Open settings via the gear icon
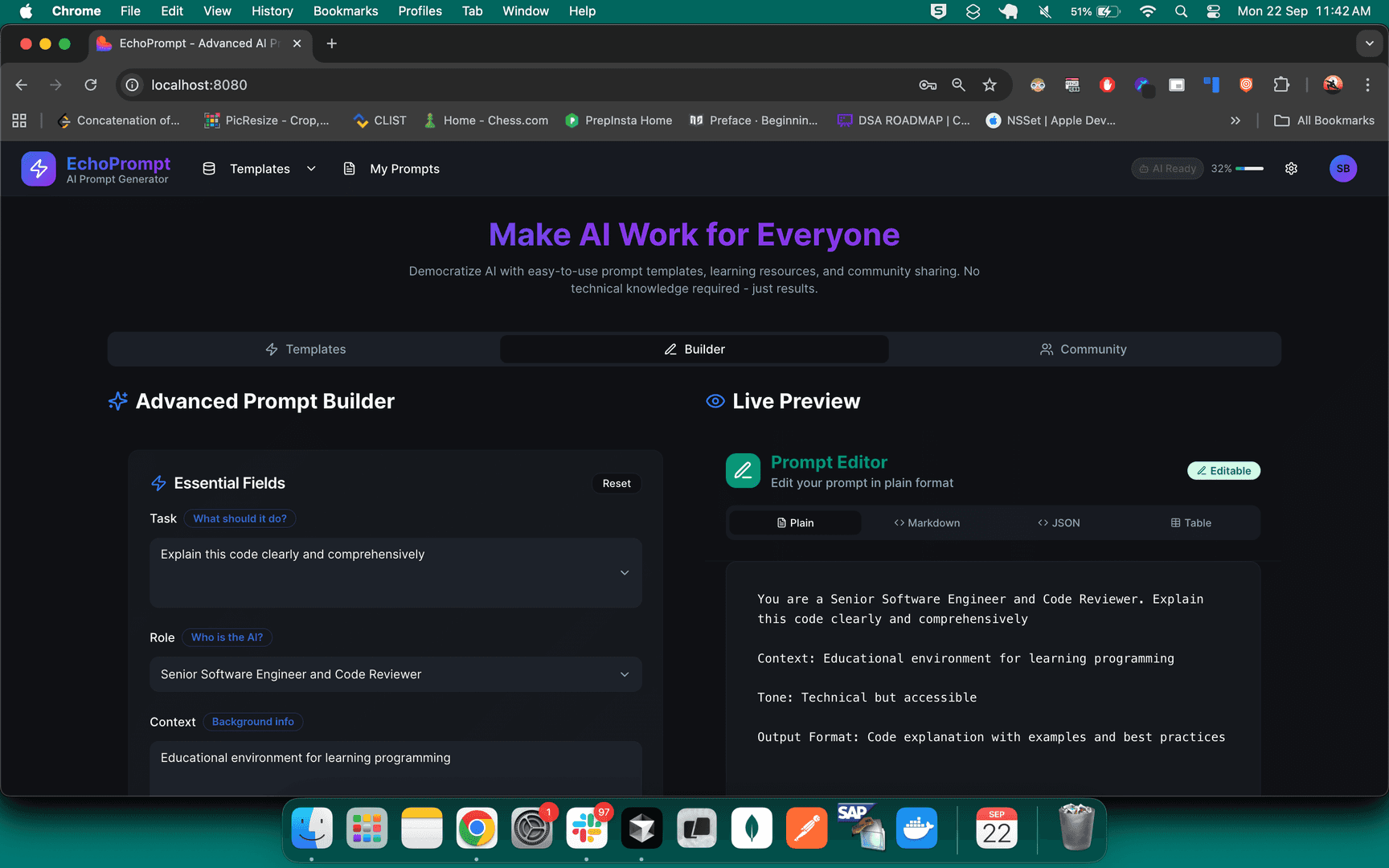Screen dimensions: 1389x868 pos(1291,169)
